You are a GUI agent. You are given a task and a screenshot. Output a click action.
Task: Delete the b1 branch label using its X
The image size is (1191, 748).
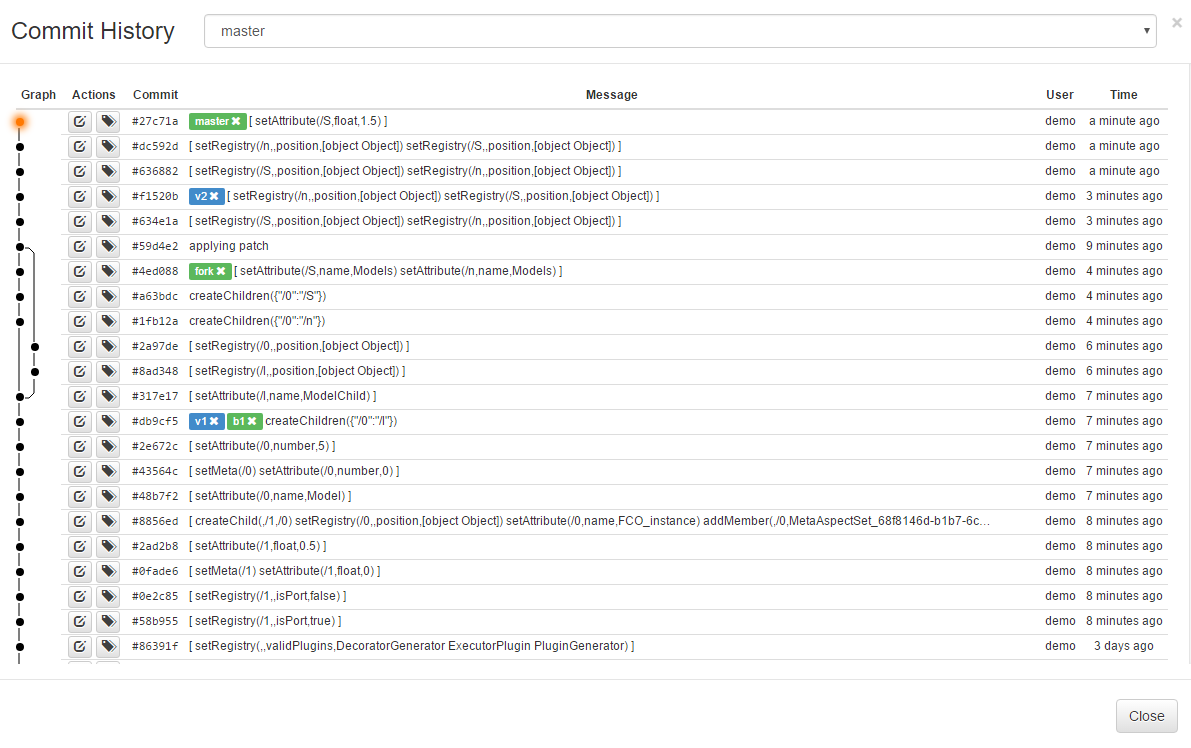tap(252, 421)
